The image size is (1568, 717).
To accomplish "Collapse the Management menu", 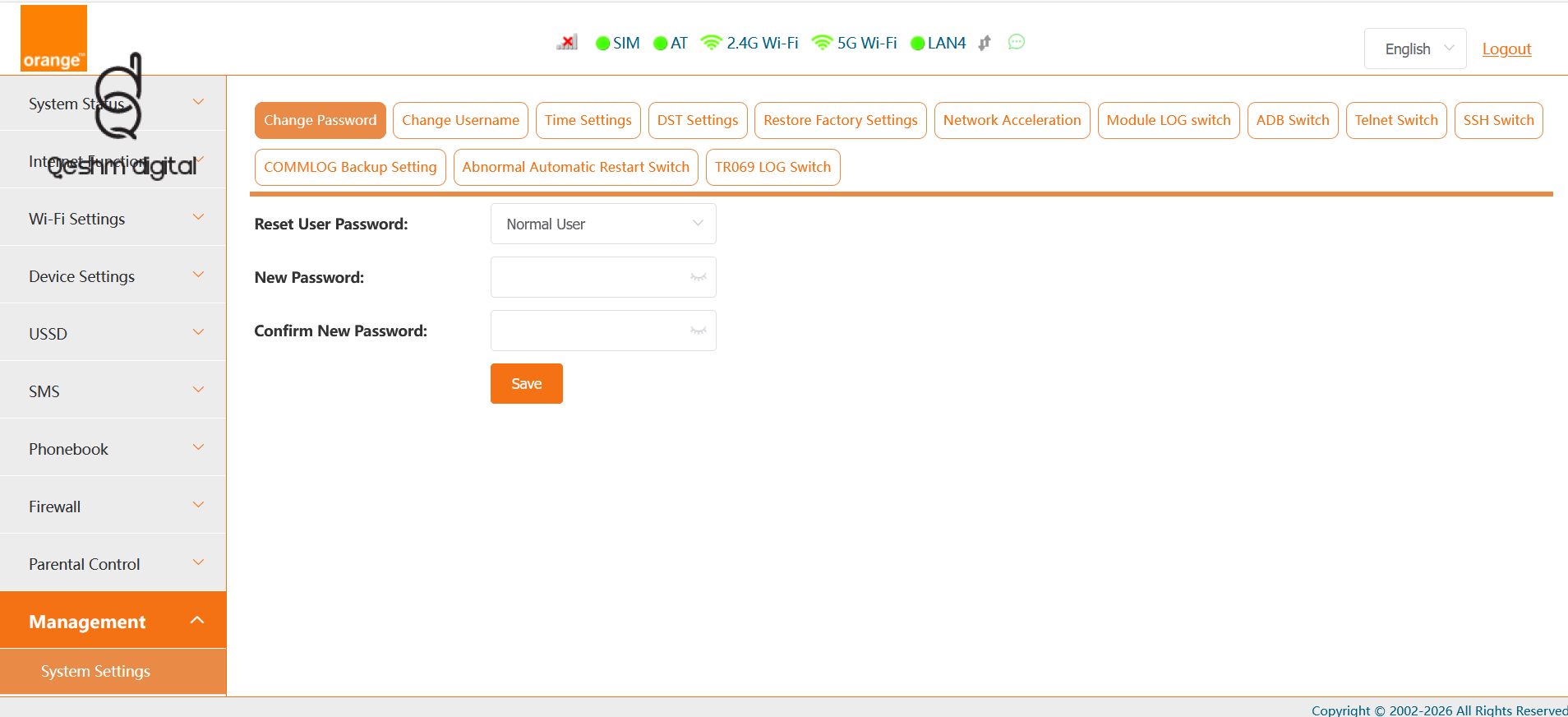I will (x=113, y=621).
